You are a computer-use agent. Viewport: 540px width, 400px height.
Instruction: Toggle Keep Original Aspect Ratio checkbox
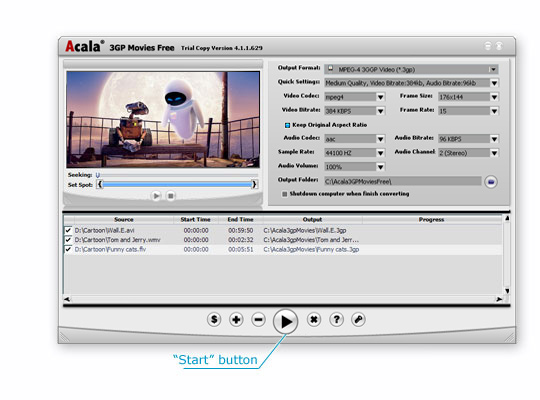click(x=287, y=125)
